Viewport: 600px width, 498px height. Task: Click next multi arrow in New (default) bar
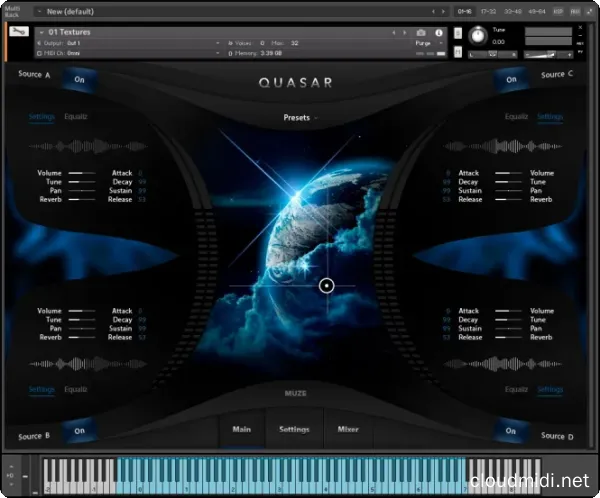coord(443,11)
